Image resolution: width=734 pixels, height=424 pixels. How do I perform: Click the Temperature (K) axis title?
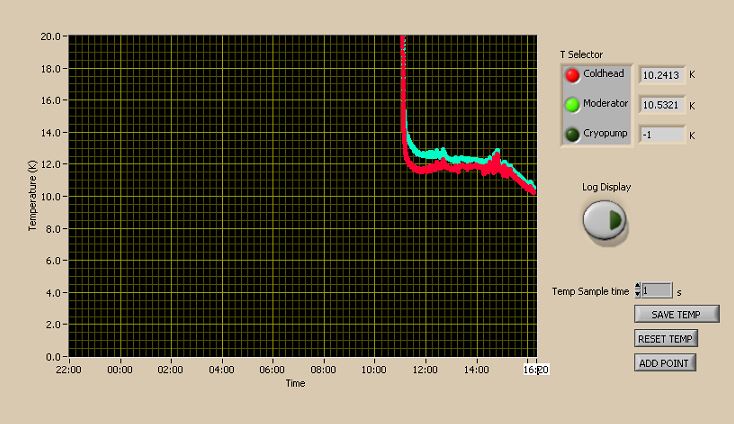32,196
